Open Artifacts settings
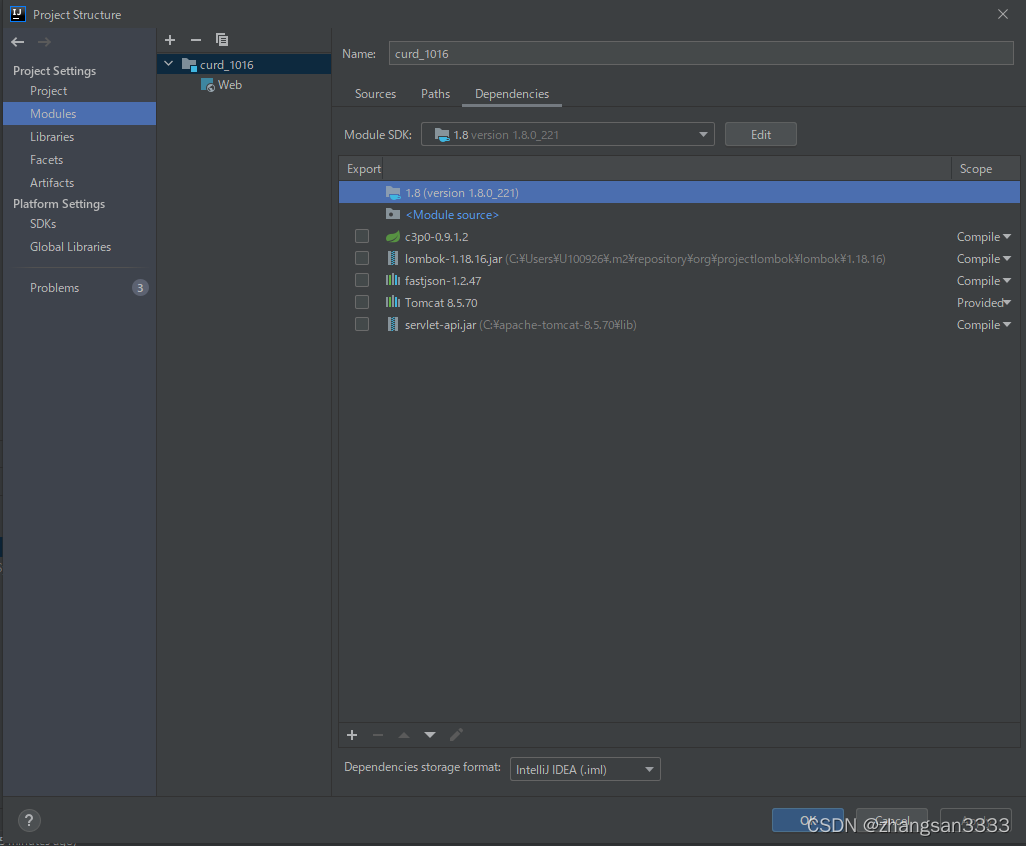 [52, 183]
